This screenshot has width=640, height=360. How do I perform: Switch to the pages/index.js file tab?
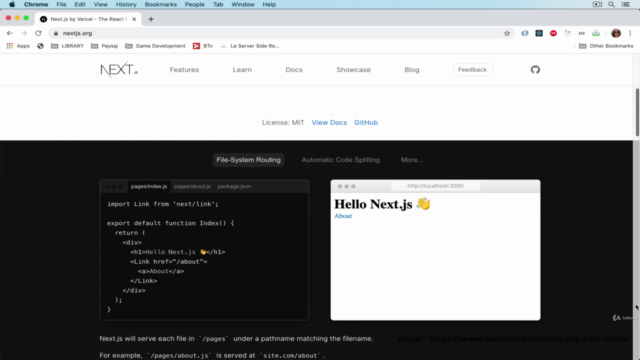point(149,186)
